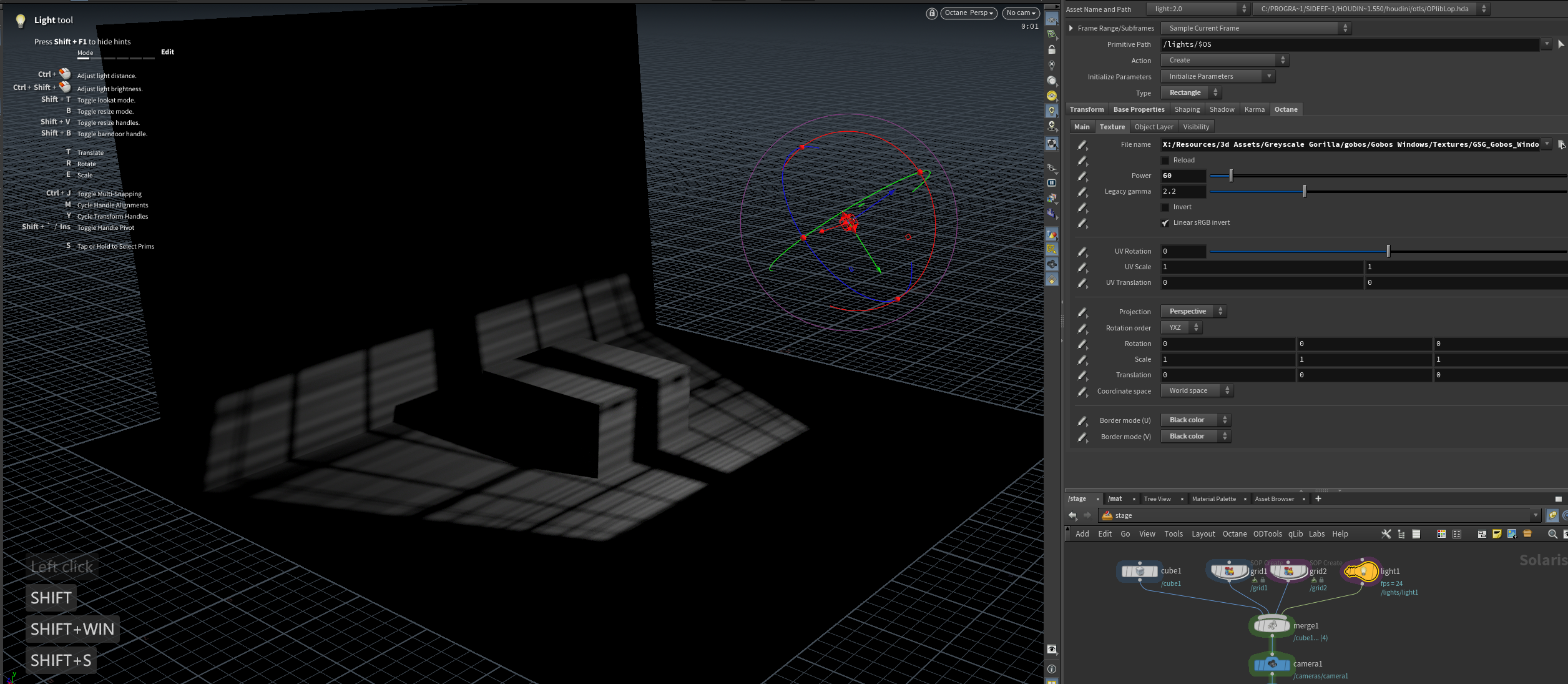Open the Projection Perspective dropdown

[x=1193, y=311]
